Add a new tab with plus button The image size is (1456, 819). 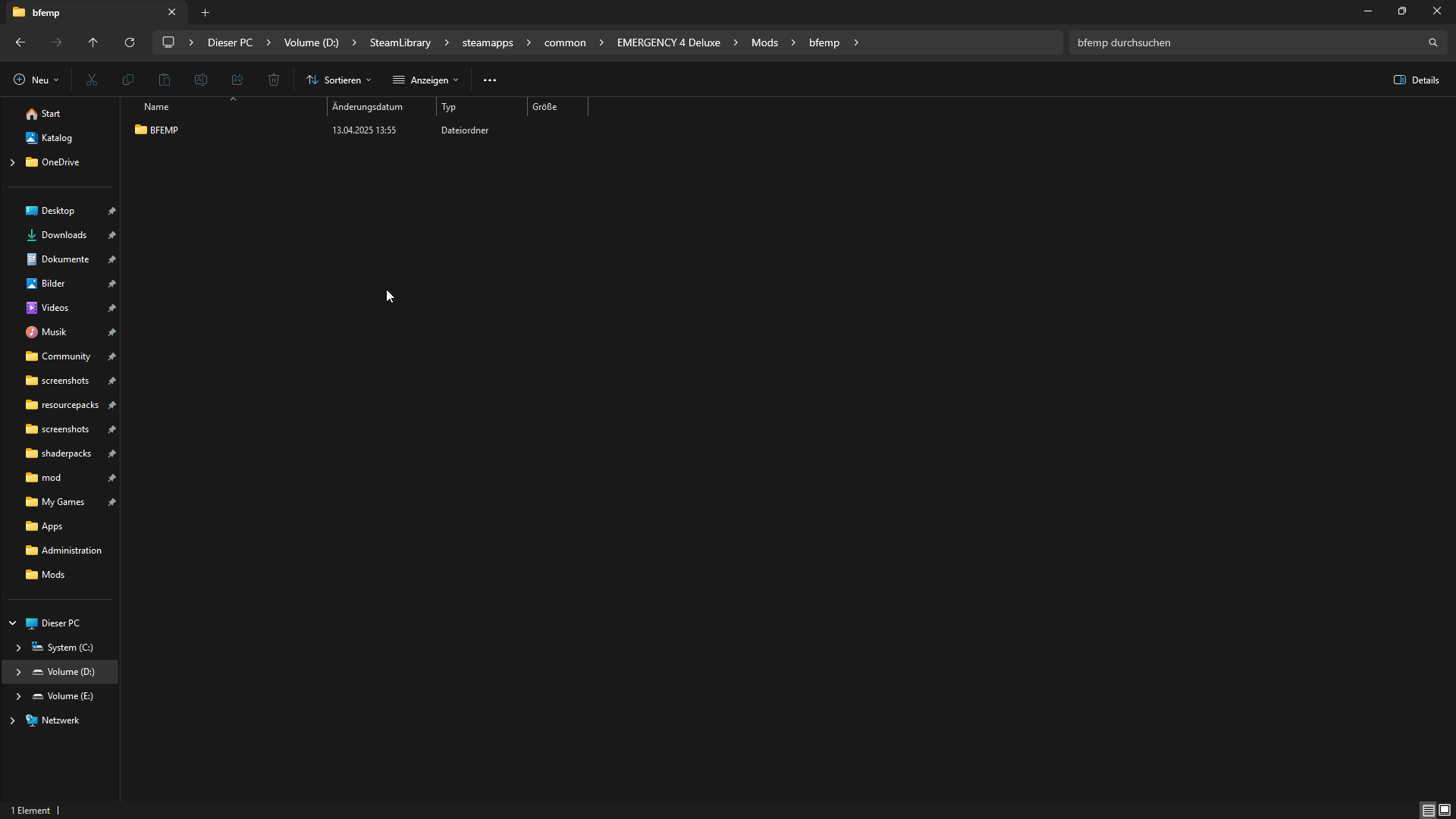(x=206, y=12)
